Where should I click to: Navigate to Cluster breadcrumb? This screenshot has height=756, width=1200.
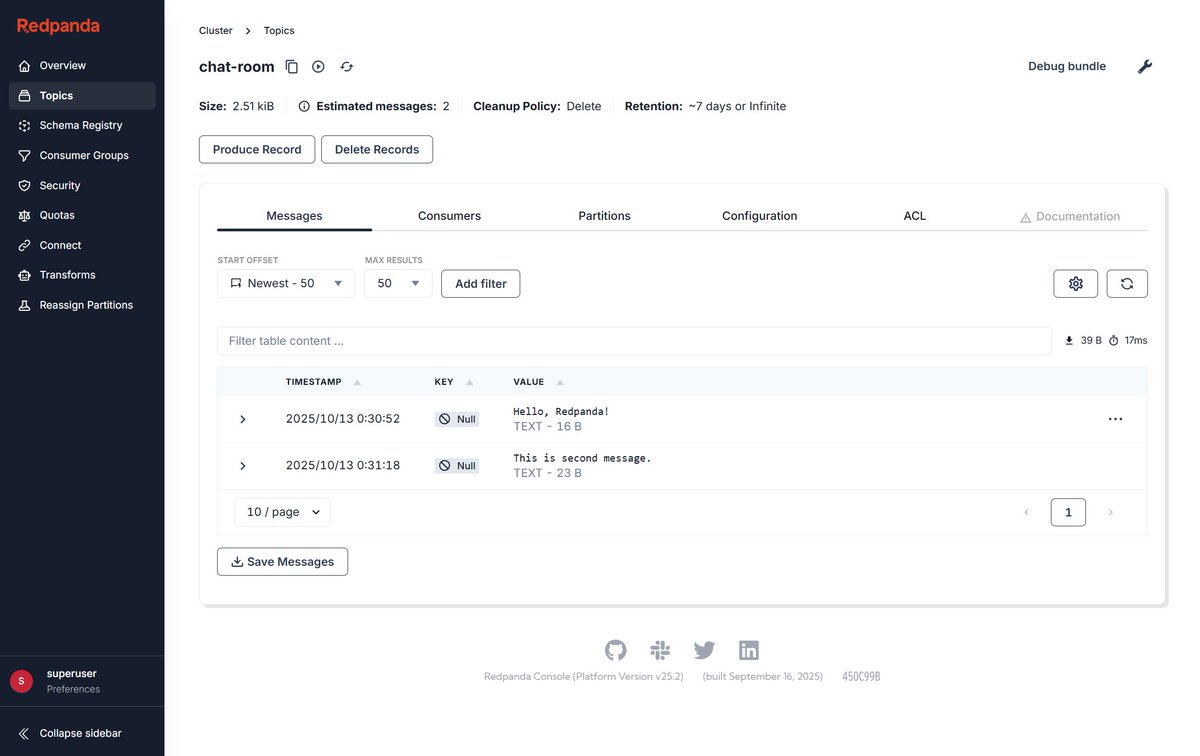tap(216, 31)
